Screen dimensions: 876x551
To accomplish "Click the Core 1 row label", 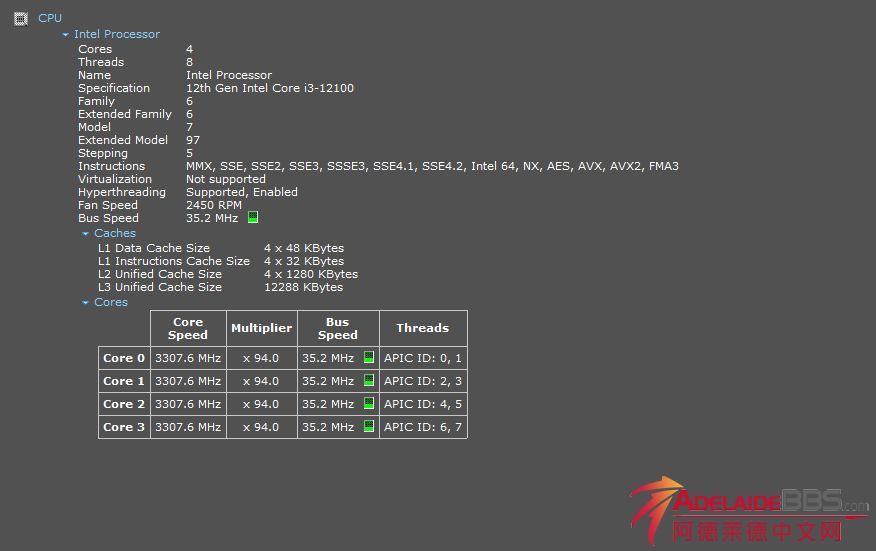I will [124, 381].
